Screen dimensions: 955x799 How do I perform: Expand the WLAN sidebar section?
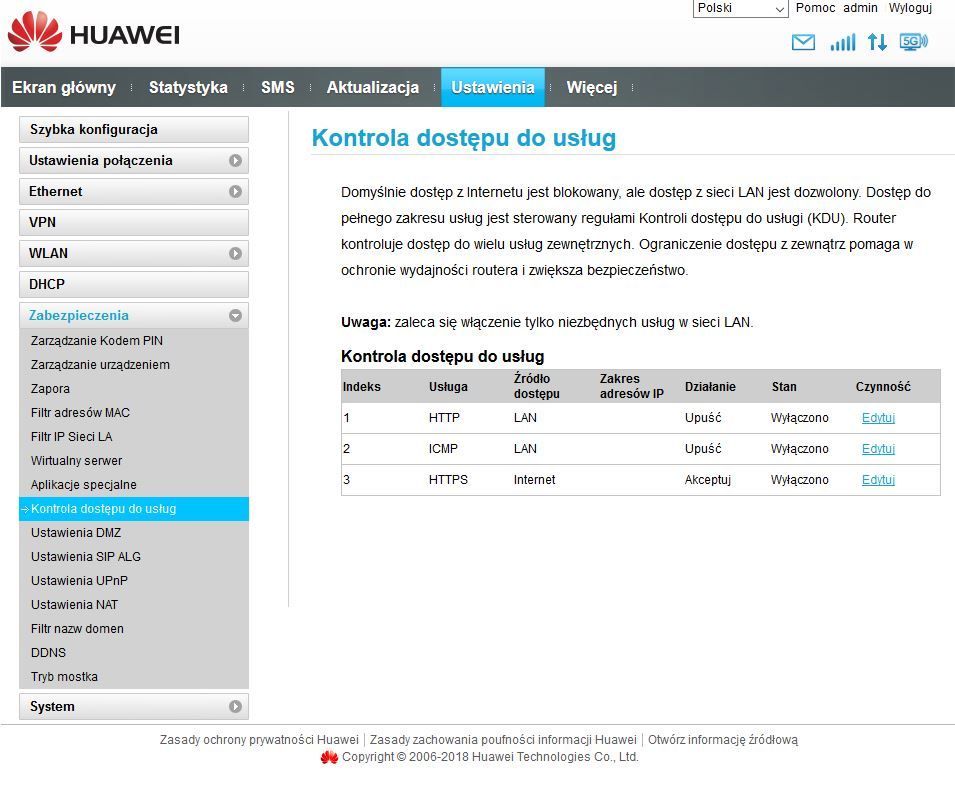pos(133,254)
